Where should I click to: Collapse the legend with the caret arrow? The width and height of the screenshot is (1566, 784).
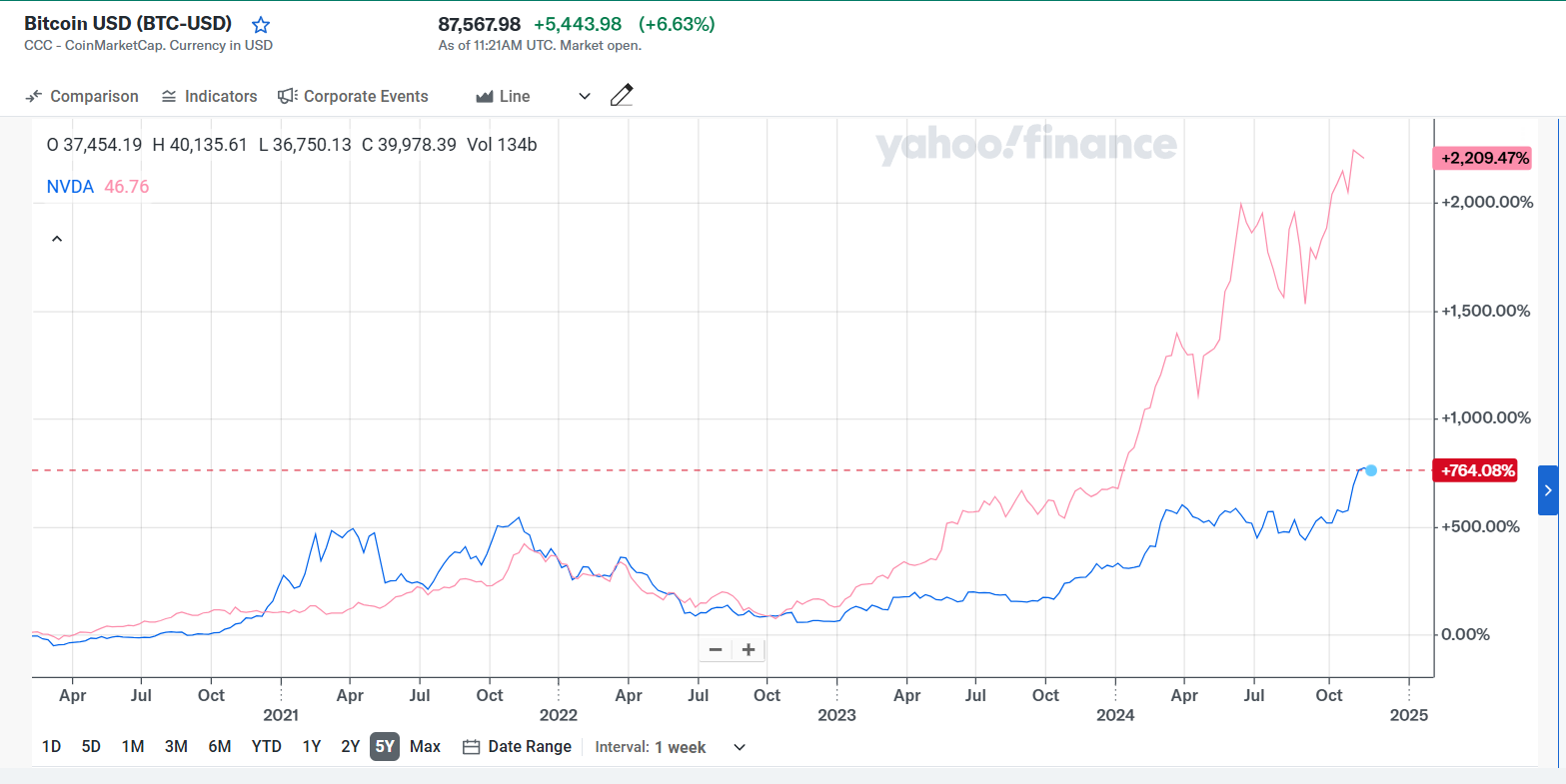[x=57, y=239]
